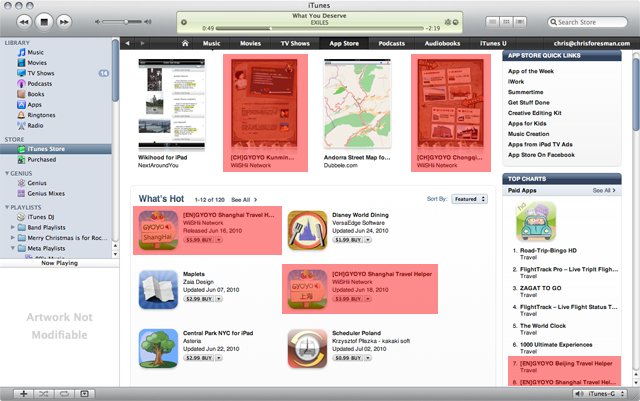Switch to grid view button
This screenshot has width=640, height=401.
coord(506,22)
